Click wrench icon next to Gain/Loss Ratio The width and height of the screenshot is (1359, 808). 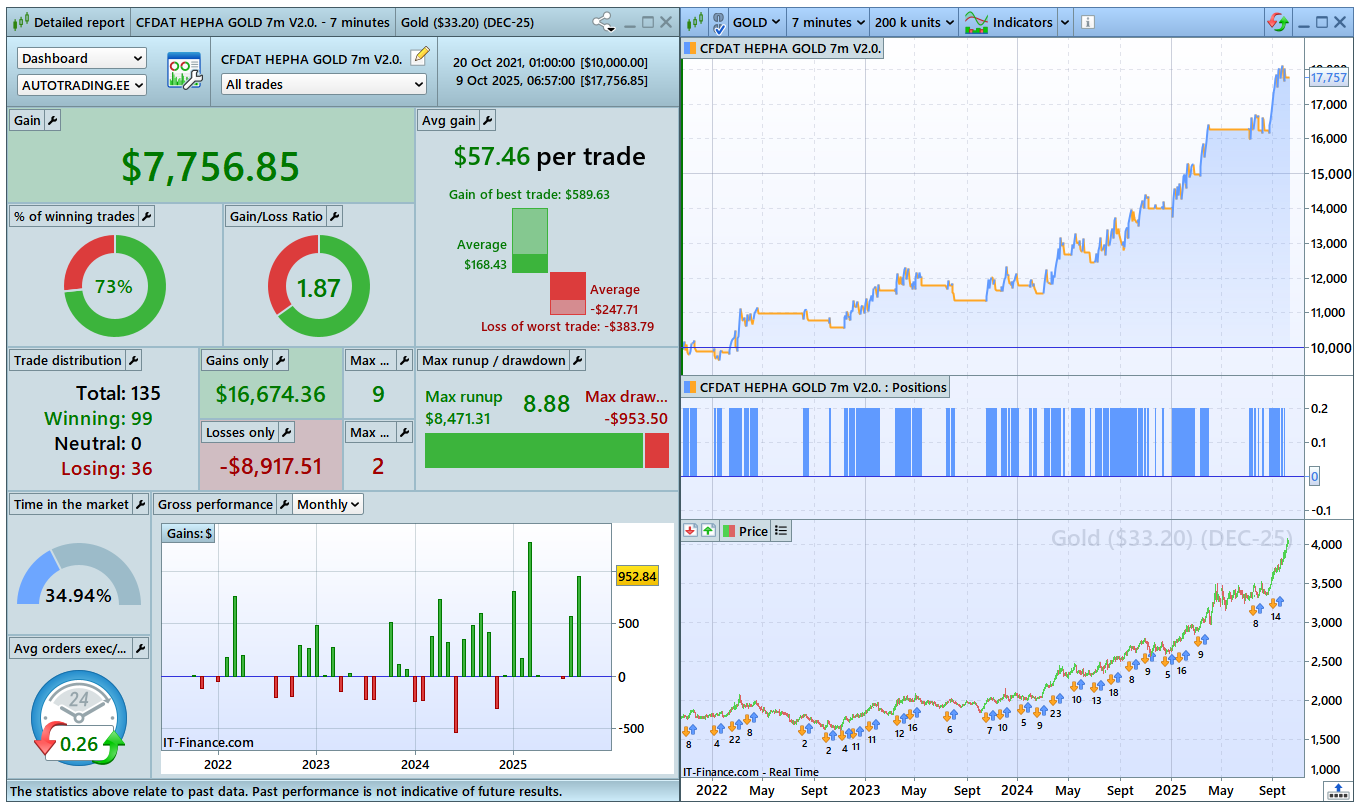[335, 216]
